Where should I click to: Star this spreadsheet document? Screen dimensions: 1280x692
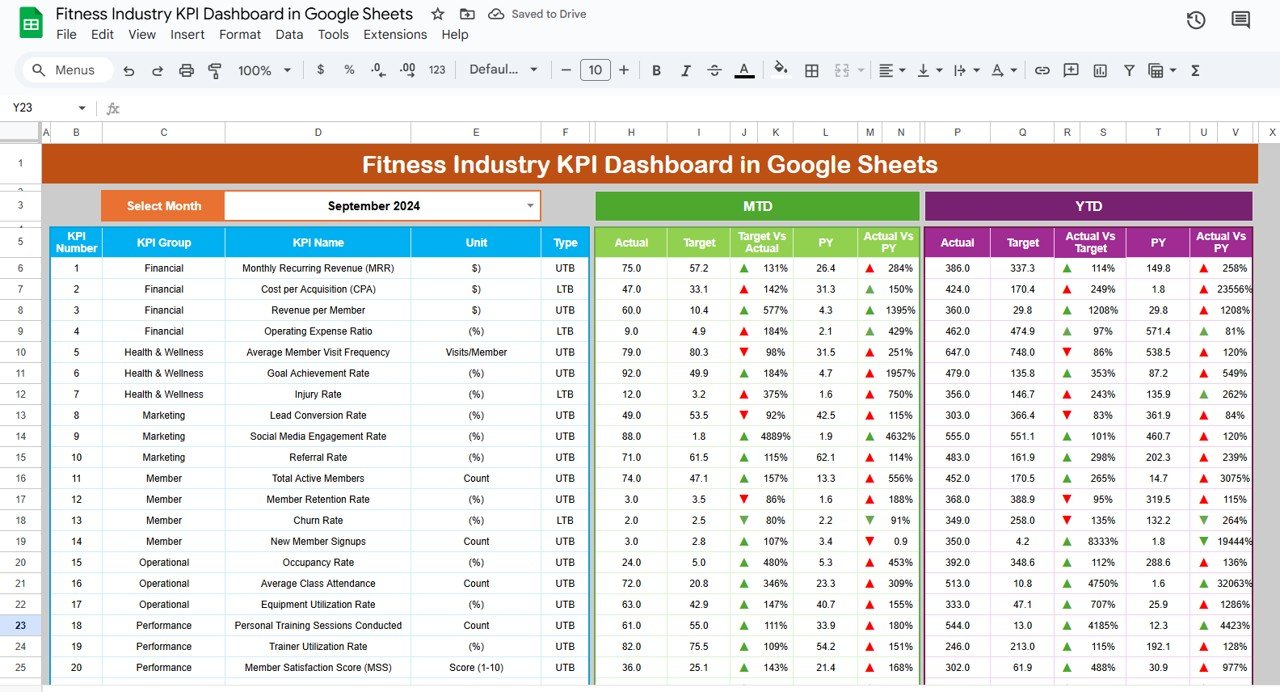coord(438,14)
